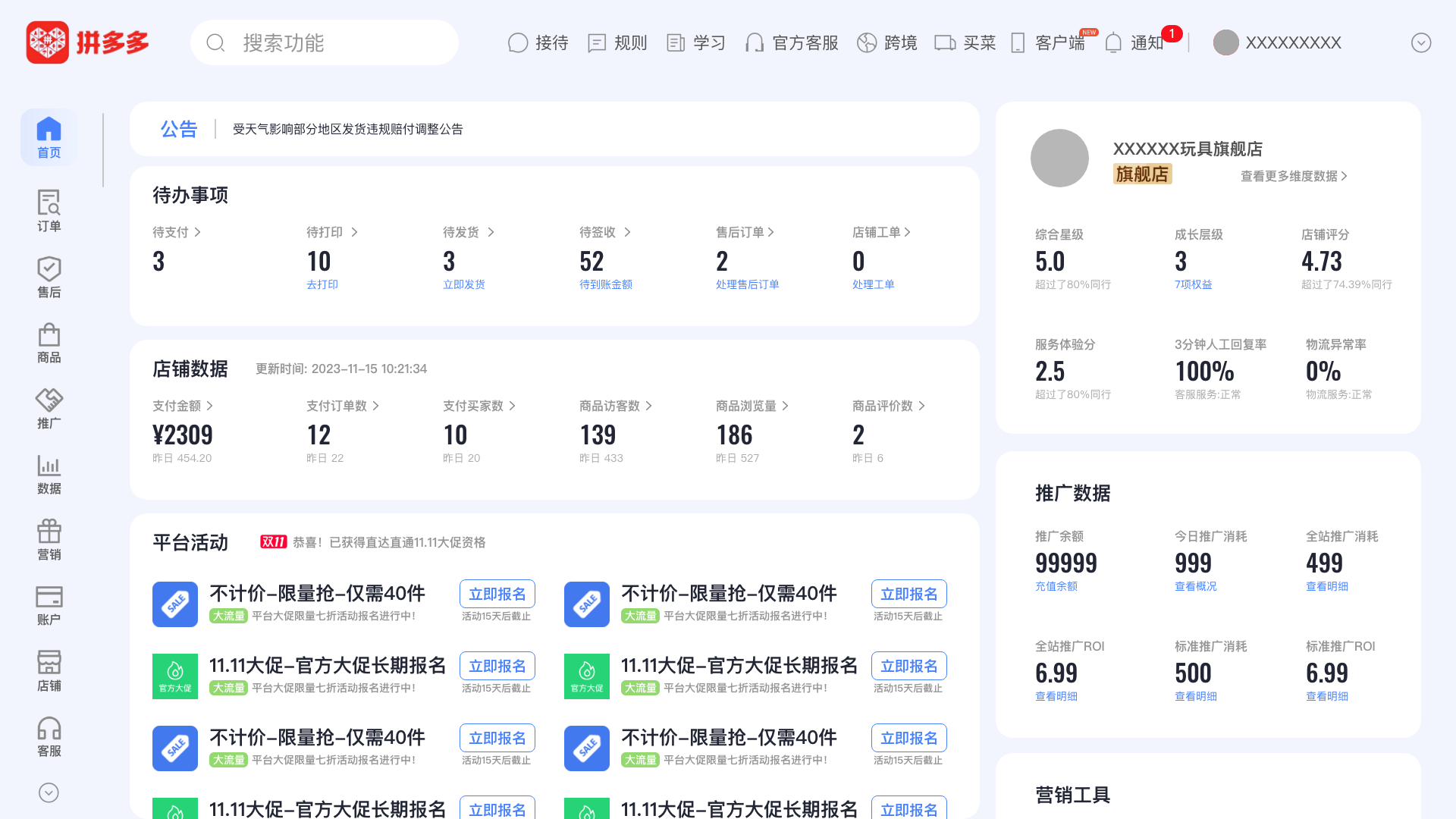1456x819 pixels.
Task: Open 客服 customer service in sidebar
Action: [x=49, y=736]
